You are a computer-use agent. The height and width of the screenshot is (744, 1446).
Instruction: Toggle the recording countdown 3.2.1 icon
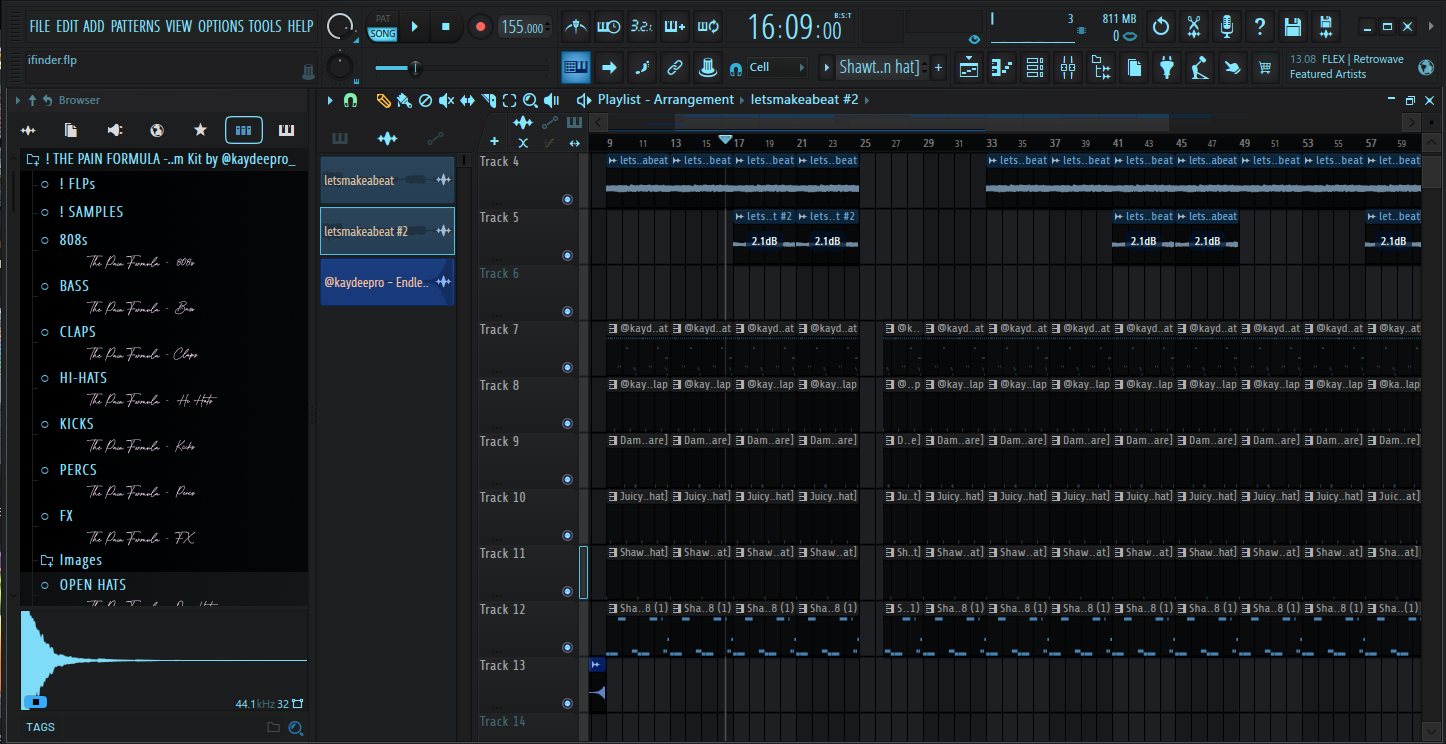coord(640,25)
